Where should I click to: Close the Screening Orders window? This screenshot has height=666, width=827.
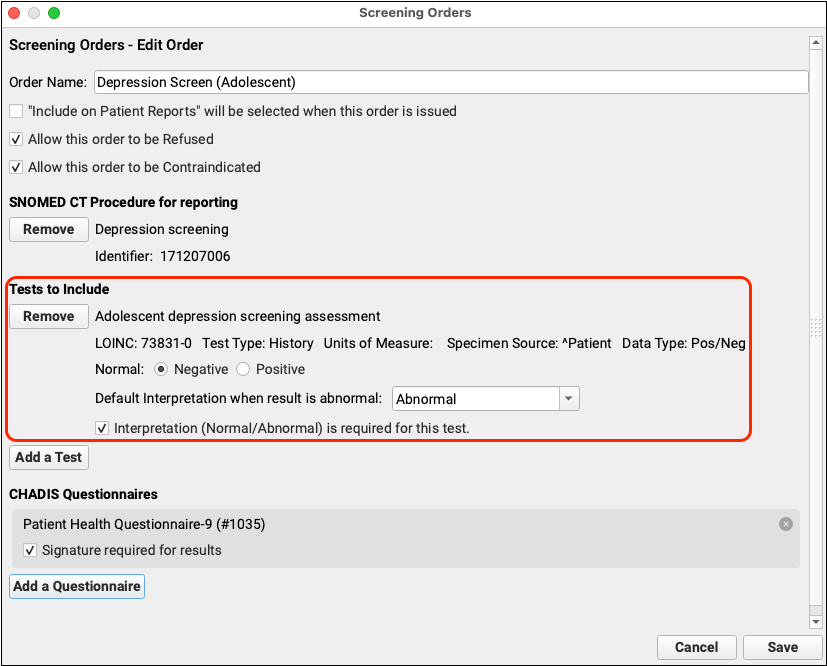coord(15,13)
